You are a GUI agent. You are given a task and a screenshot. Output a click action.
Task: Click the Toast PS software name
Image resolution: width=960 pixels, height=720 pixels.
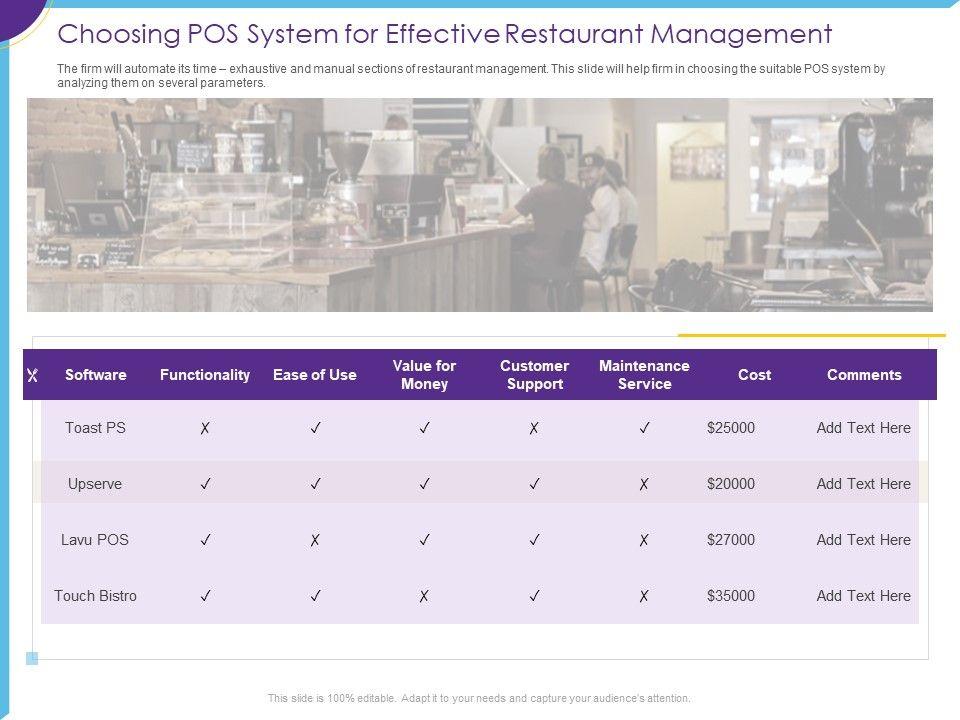tap(95, 428)
